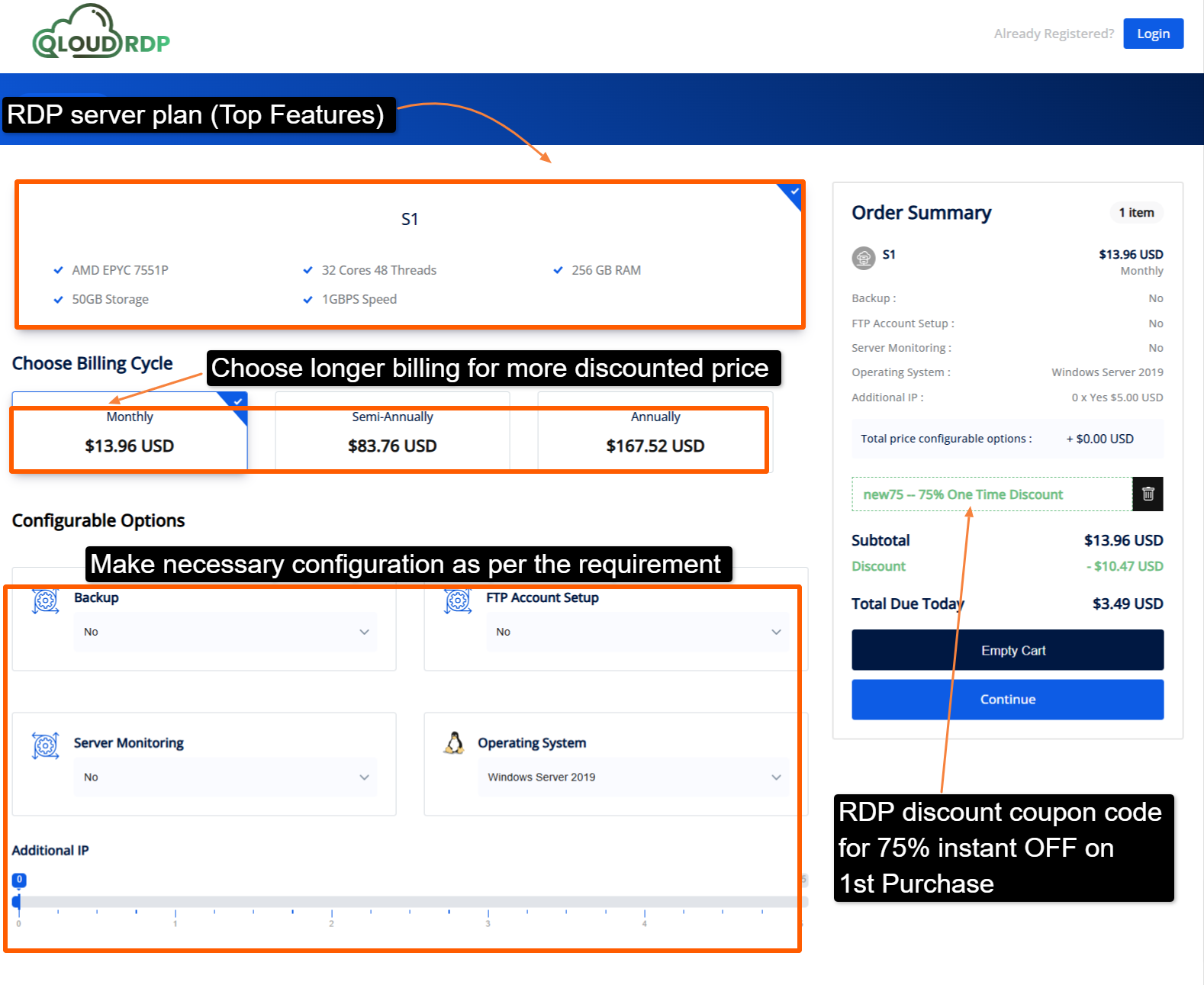Open the Backup dropdown
This screenshot has width=1204, height=985.
click(226, 632)
